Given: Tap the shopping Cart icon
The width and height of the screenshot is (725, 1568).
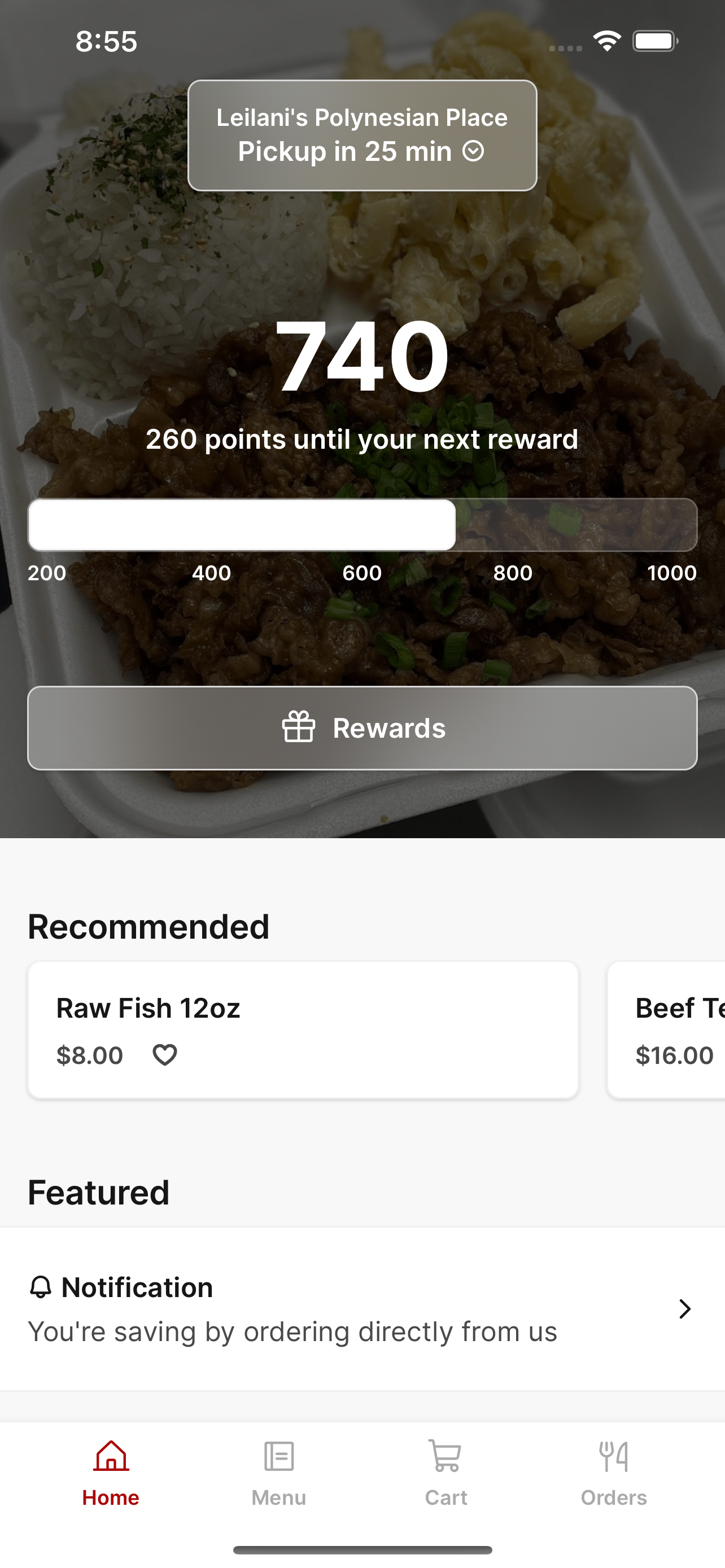Looking at the screenshot, I should pos(446,1455).
